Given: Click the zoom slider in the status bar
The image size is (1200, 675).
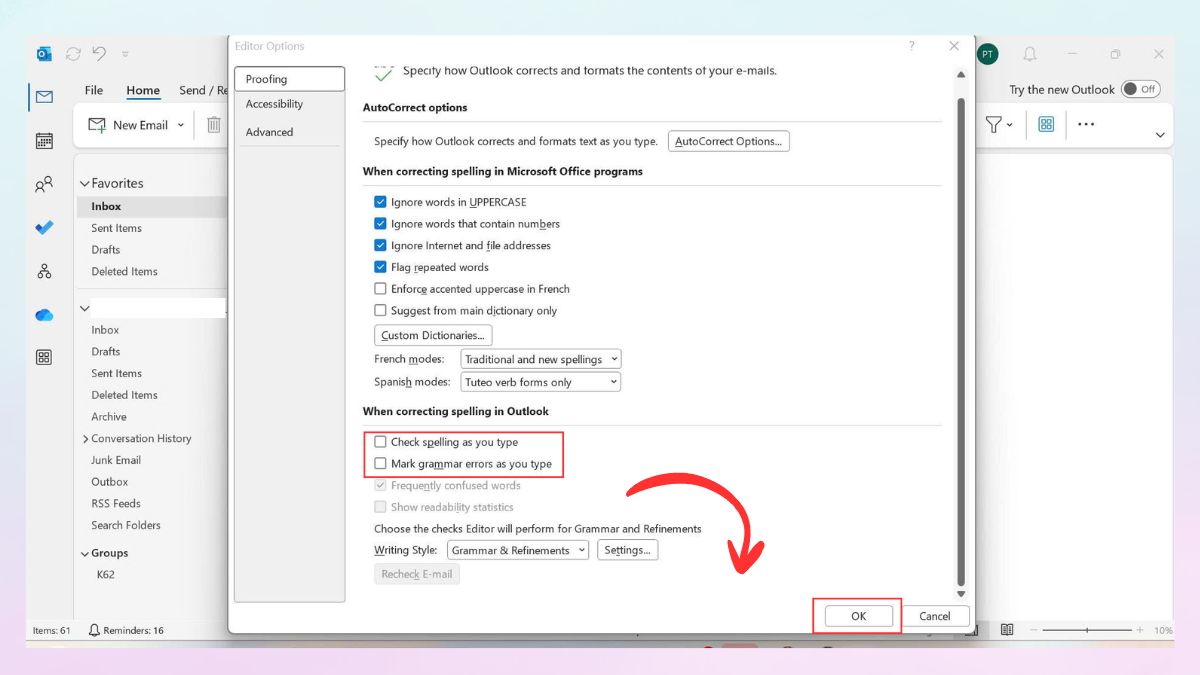Looking at the screenshot, I should (x=1087, y=630).
